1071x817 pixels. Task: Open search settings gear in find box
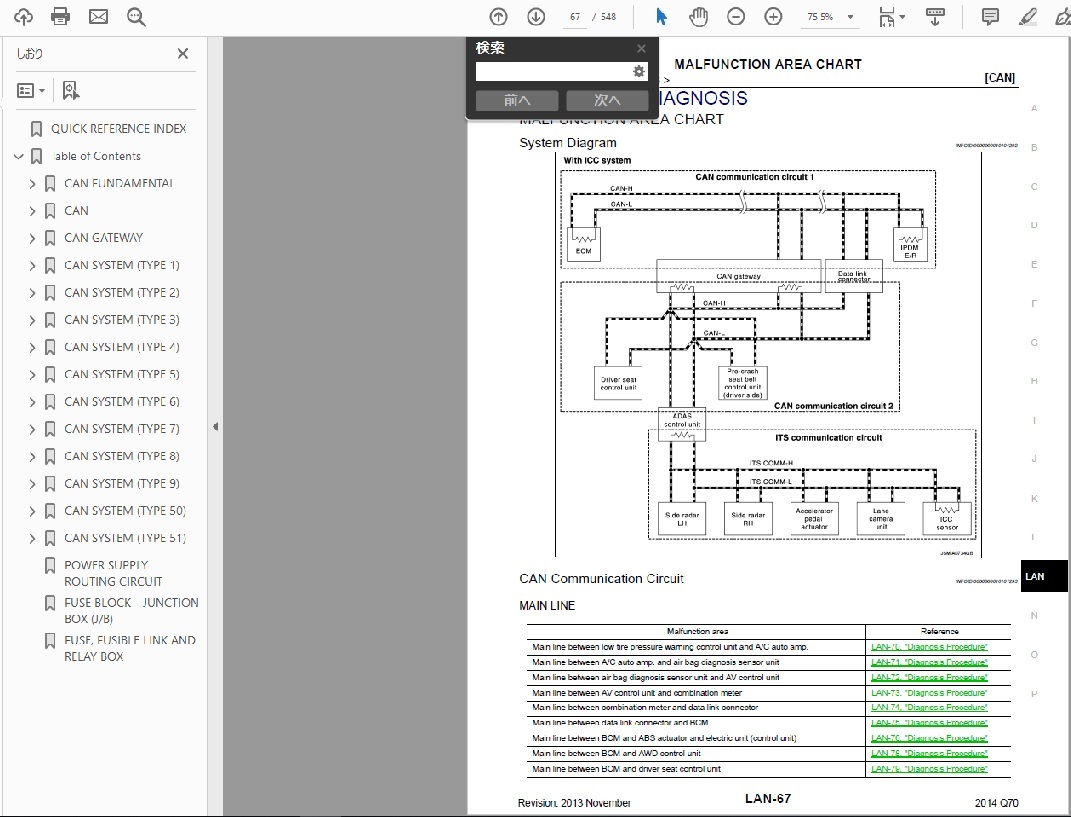(x=639, y=72)
